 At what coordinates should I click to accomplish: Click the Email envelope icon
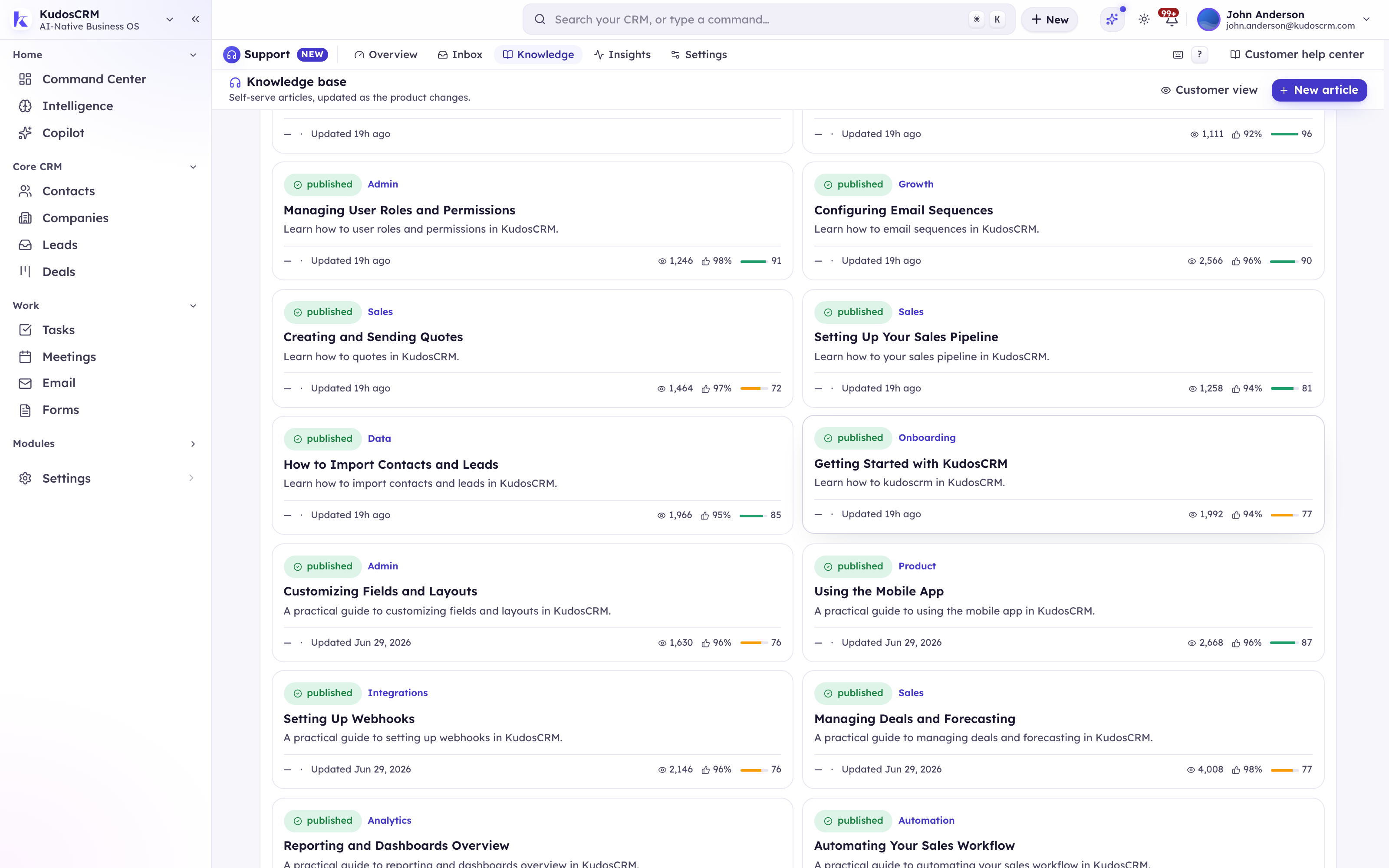tap(25, 384)
